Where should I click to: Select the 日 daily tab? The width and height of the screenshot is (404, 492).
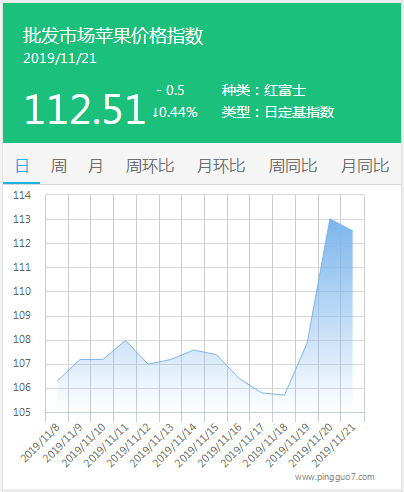click(22, 166)
